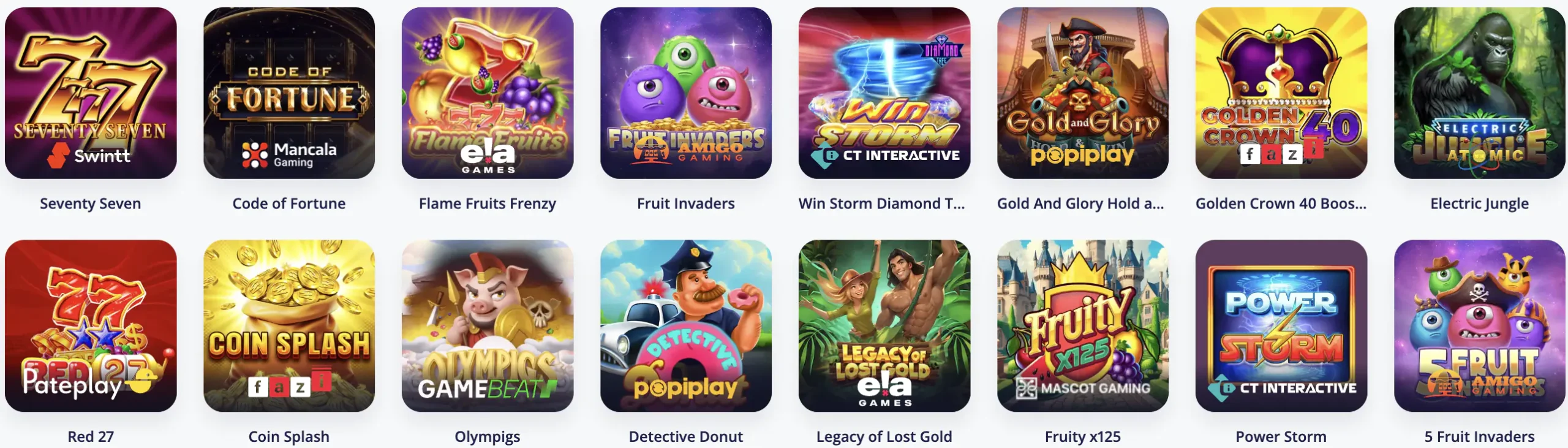Open the Gold And Glory pirate tile
The height and width of the screenshot is (448, 1568).
pyautogui.click(x=1083, y=93)
